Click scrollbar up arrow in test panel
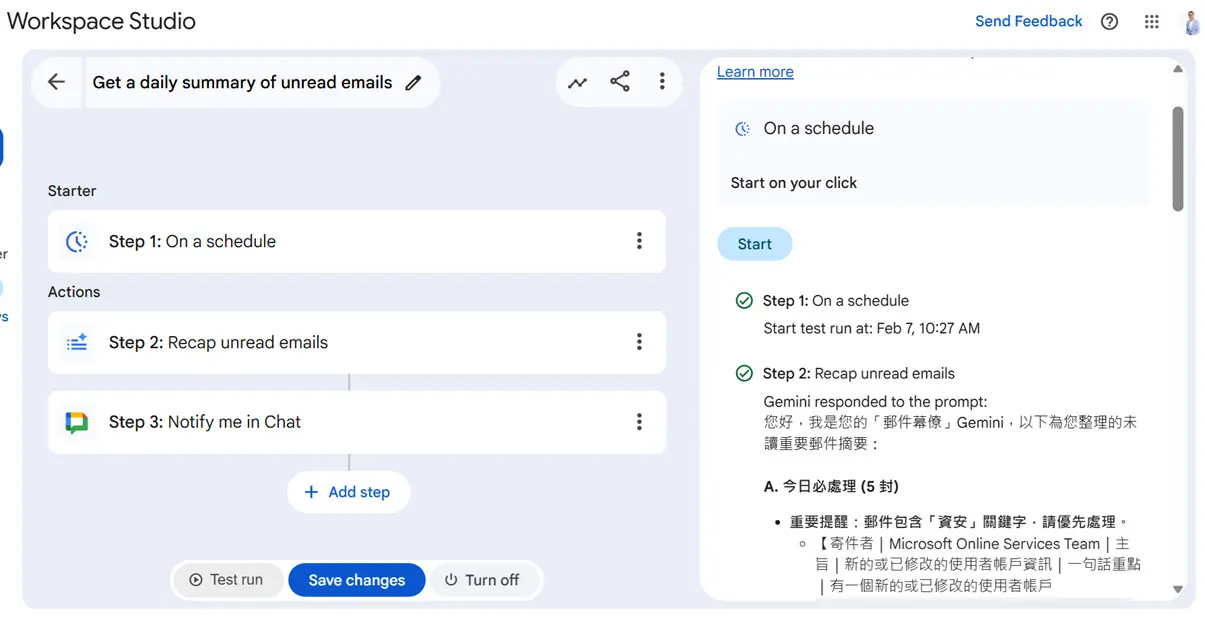Screen dimensions: 1205x619 [x=1178, y=69]
